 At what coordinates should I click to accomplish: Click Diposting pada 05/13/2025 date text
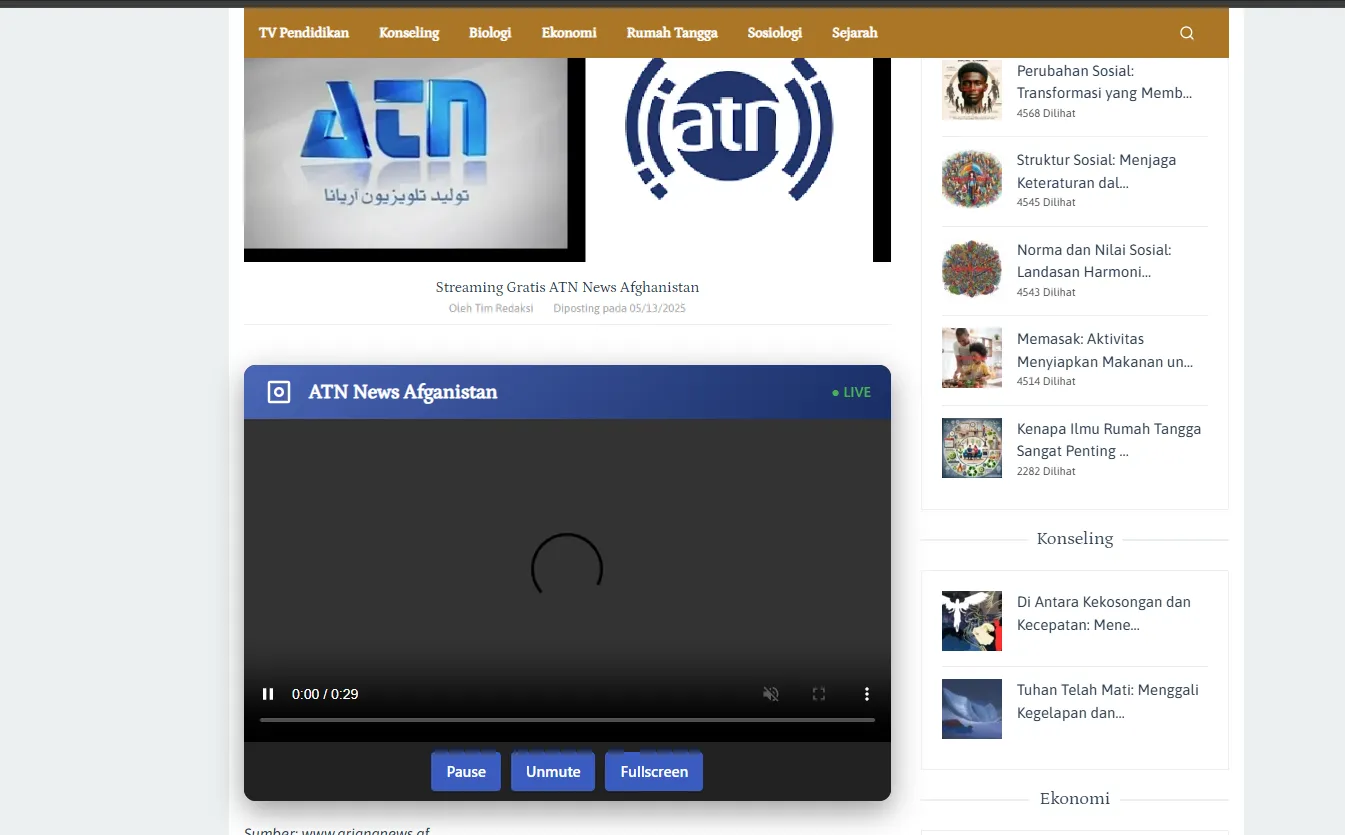coord(620,308)
